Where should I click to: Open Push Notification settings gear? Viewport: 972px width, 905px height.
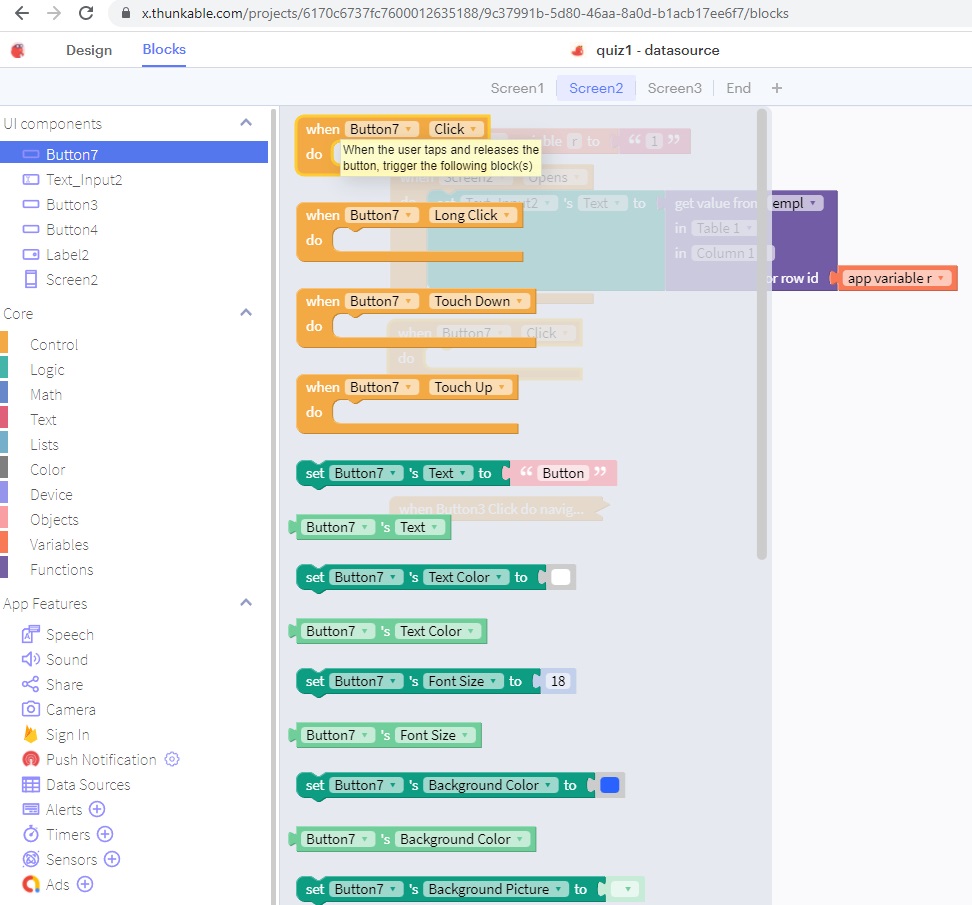(x=172, y=759)
